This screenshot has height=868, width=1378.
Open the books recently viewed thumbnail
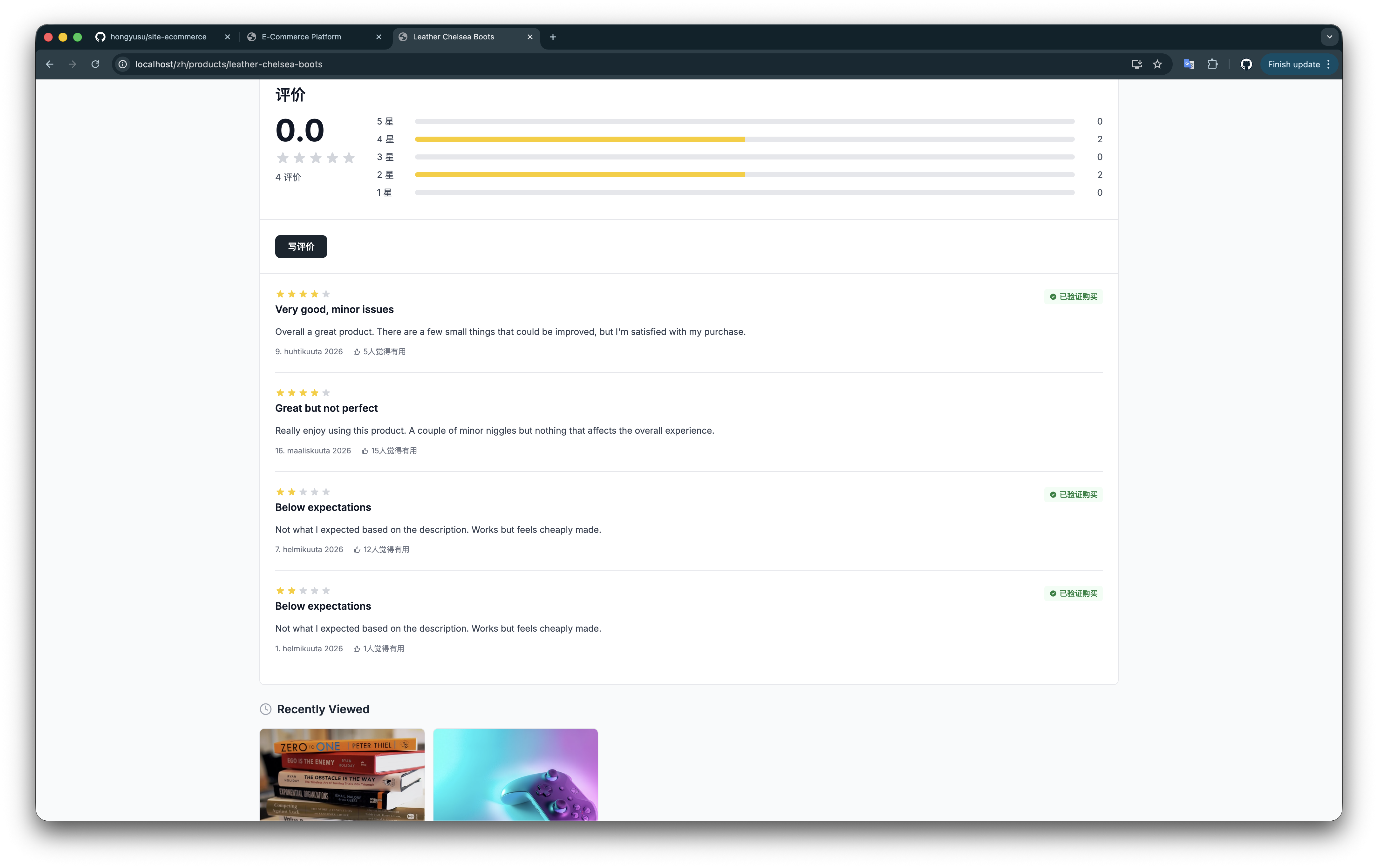[342, 774]
